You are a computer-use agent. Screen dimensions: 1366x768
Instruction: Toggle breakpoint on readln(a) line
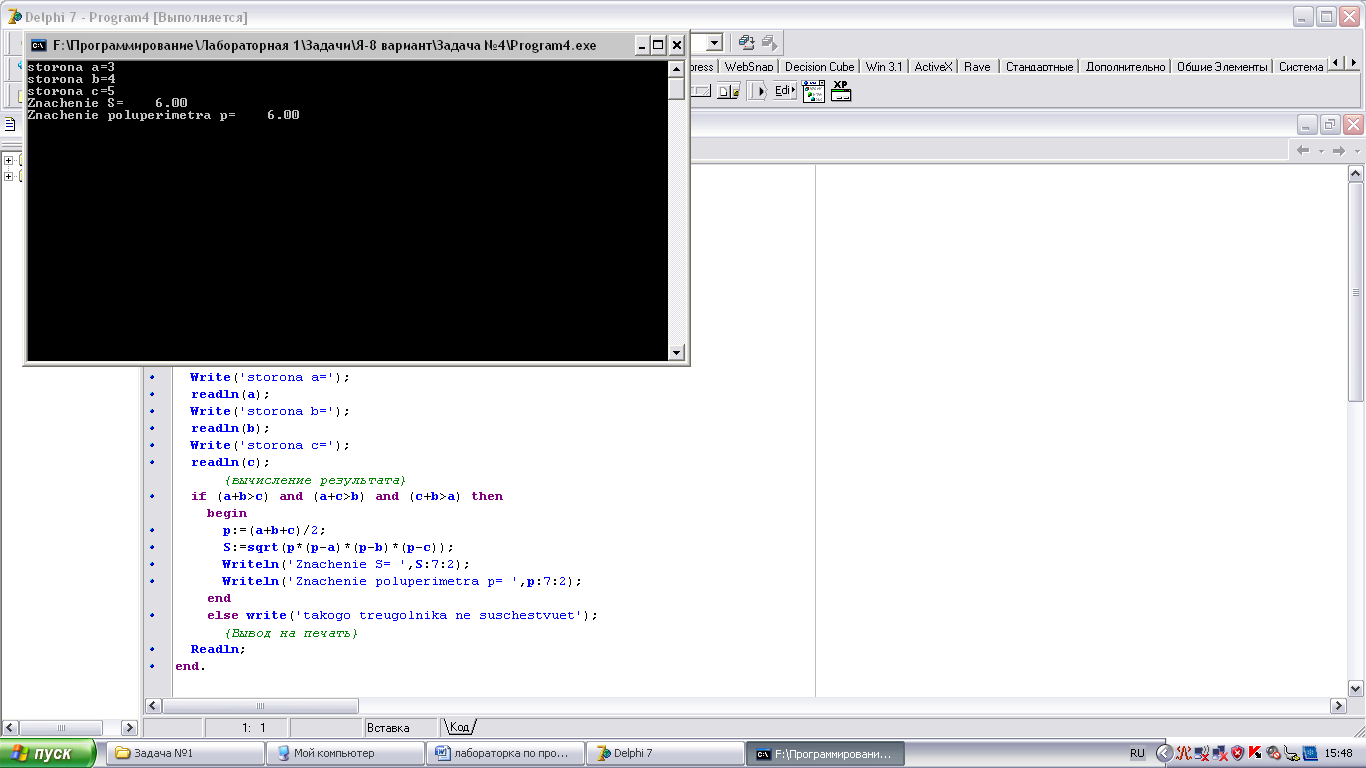tap(152, 394)
